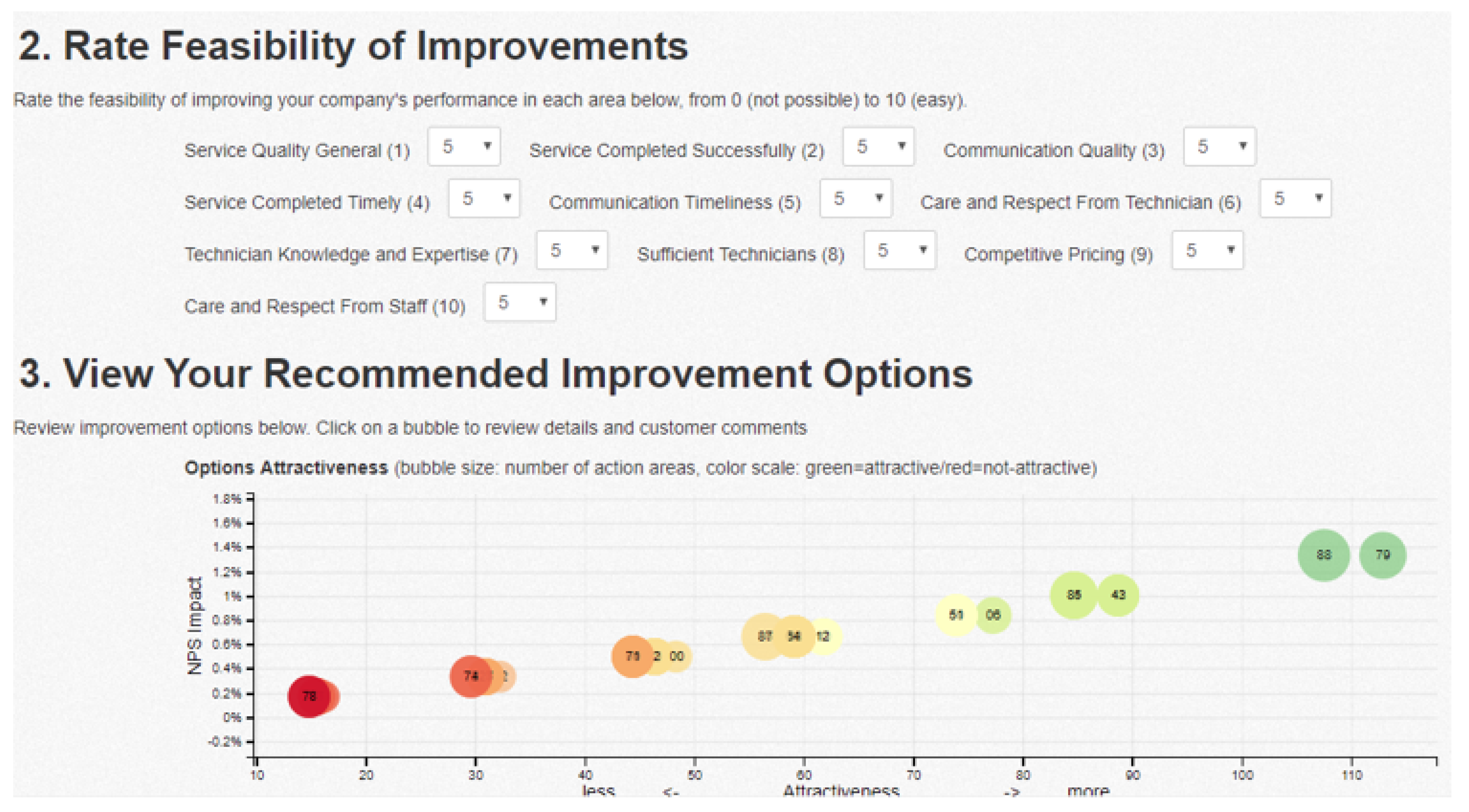The height and width of the screenshot is (812, 1469).
Task: Select the bubble labeled 06
Action: [x=993, y=615]
